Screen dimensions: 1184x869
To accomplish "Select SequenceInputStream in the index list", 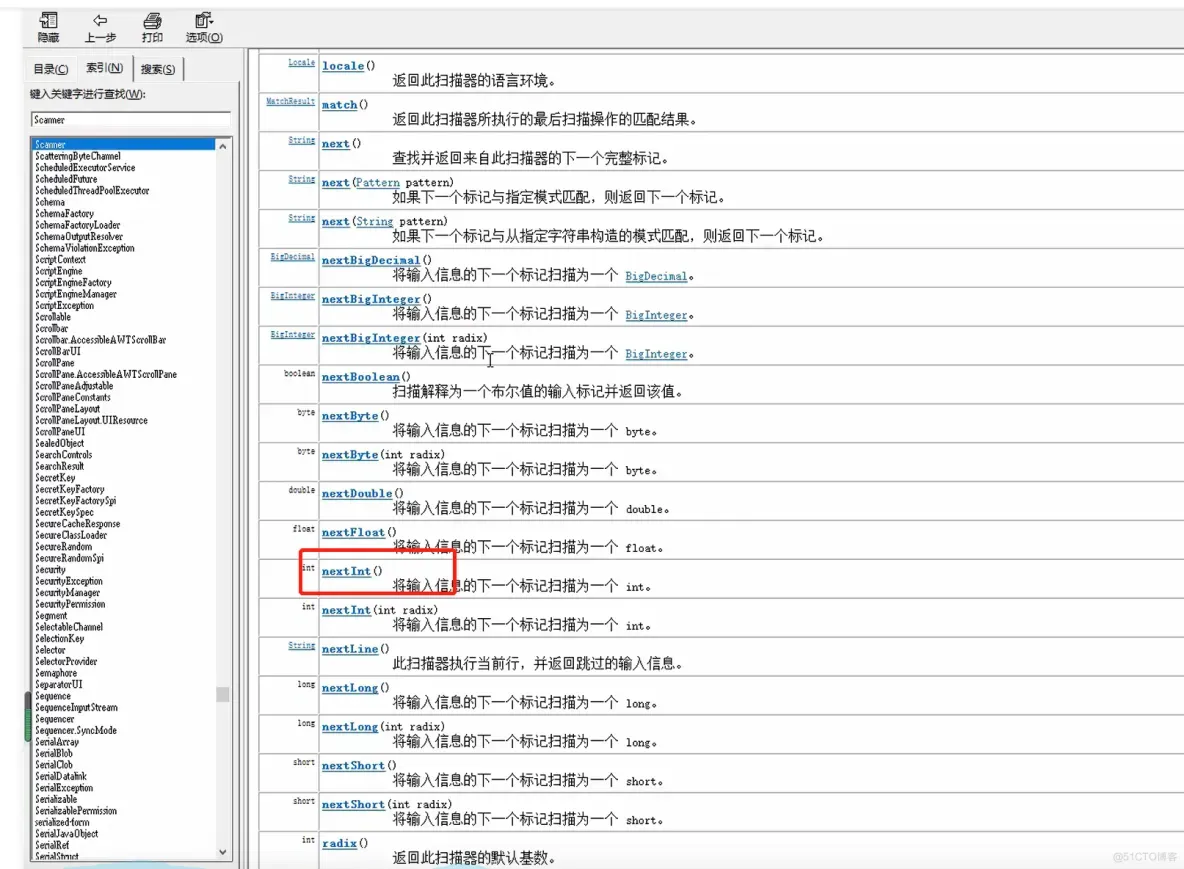I will point(76,707).
